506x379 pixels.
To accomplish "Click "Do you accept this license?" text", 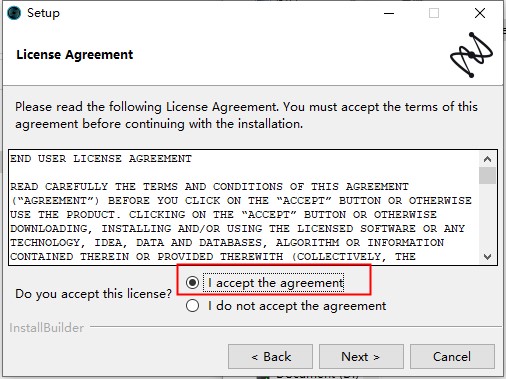I will click(x=93, y=294).
